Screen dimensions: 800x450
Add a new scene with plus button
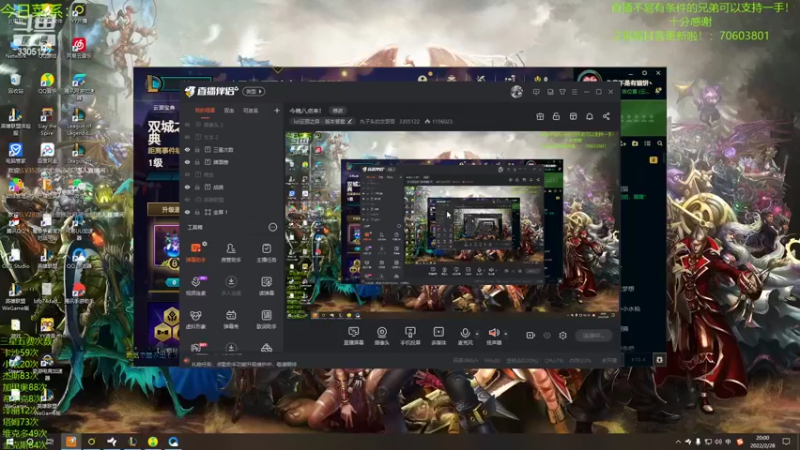(277, 110)
